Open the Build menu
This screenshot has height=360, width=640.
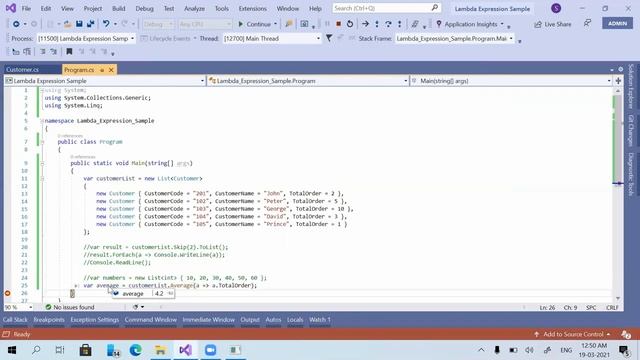pyautogui.click(x=119, y=8)
